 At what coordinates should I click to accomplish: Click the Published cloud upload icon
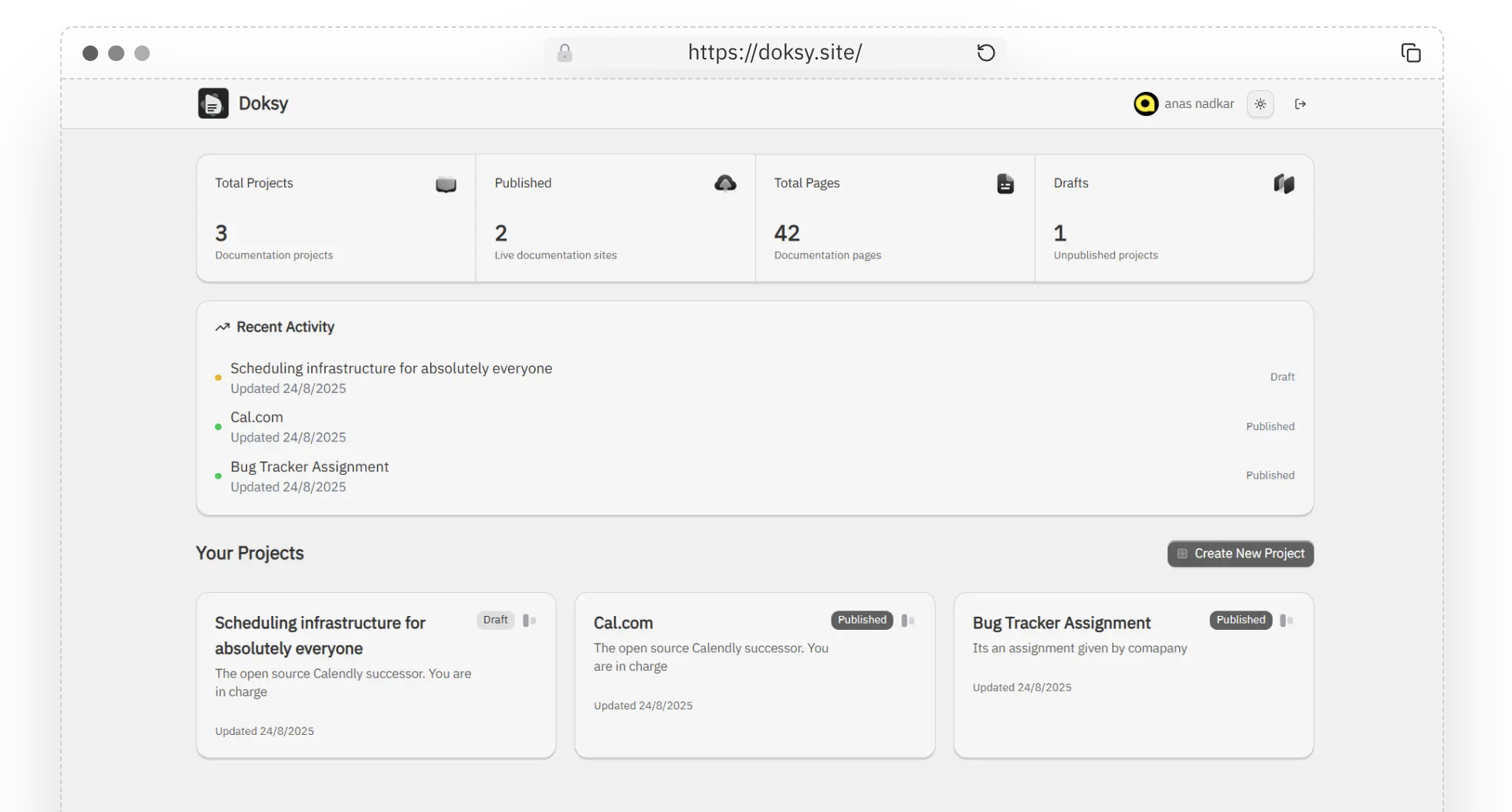[x=725, y=184]
